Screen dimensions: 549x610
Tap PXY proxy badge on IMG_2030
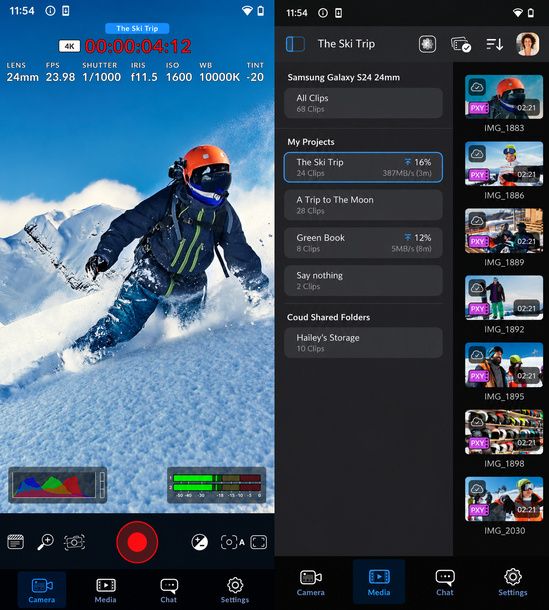click(478, 510)
